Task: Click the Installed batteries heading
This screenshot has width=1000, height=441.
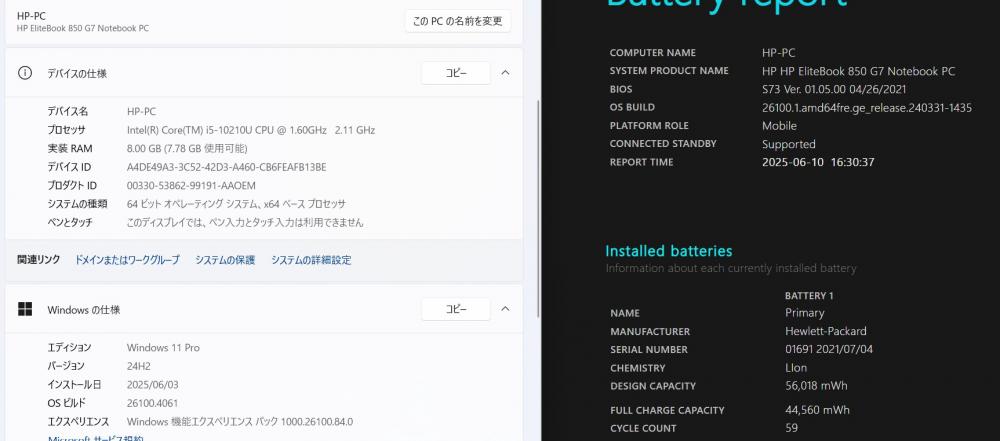Action: point(668,251)
